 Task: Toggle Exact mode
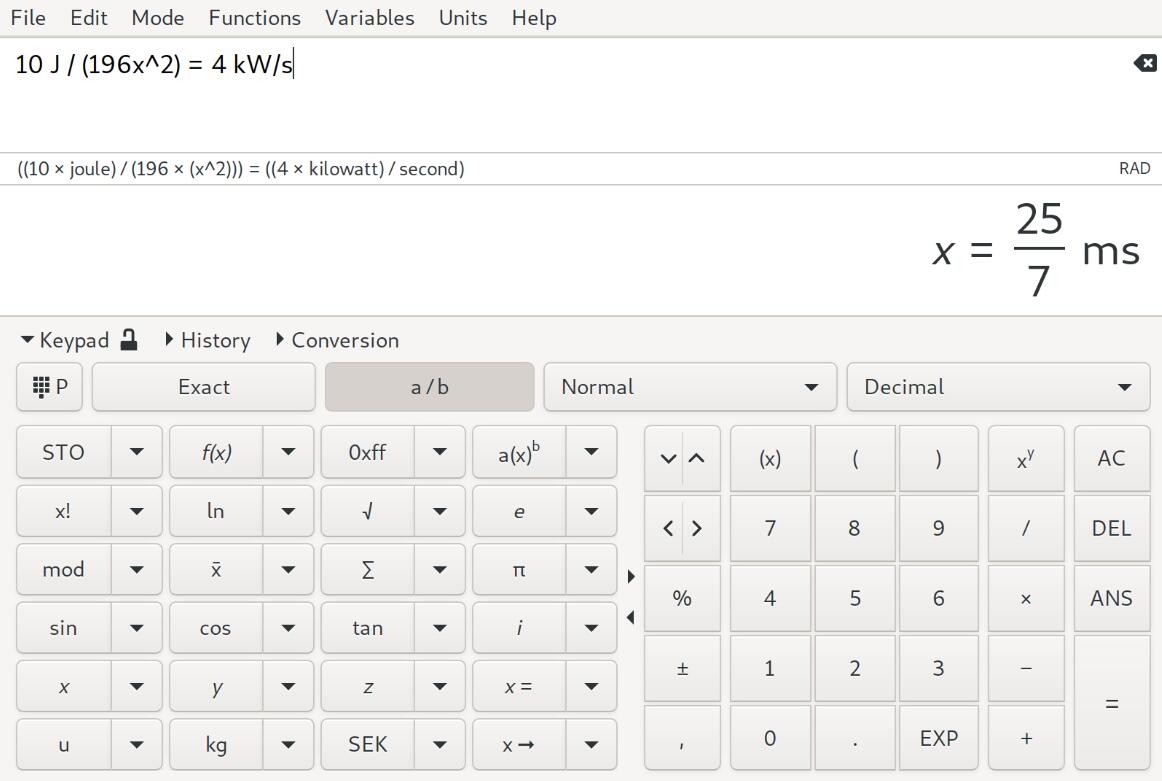pyautogui.click(x=204, y=387)
